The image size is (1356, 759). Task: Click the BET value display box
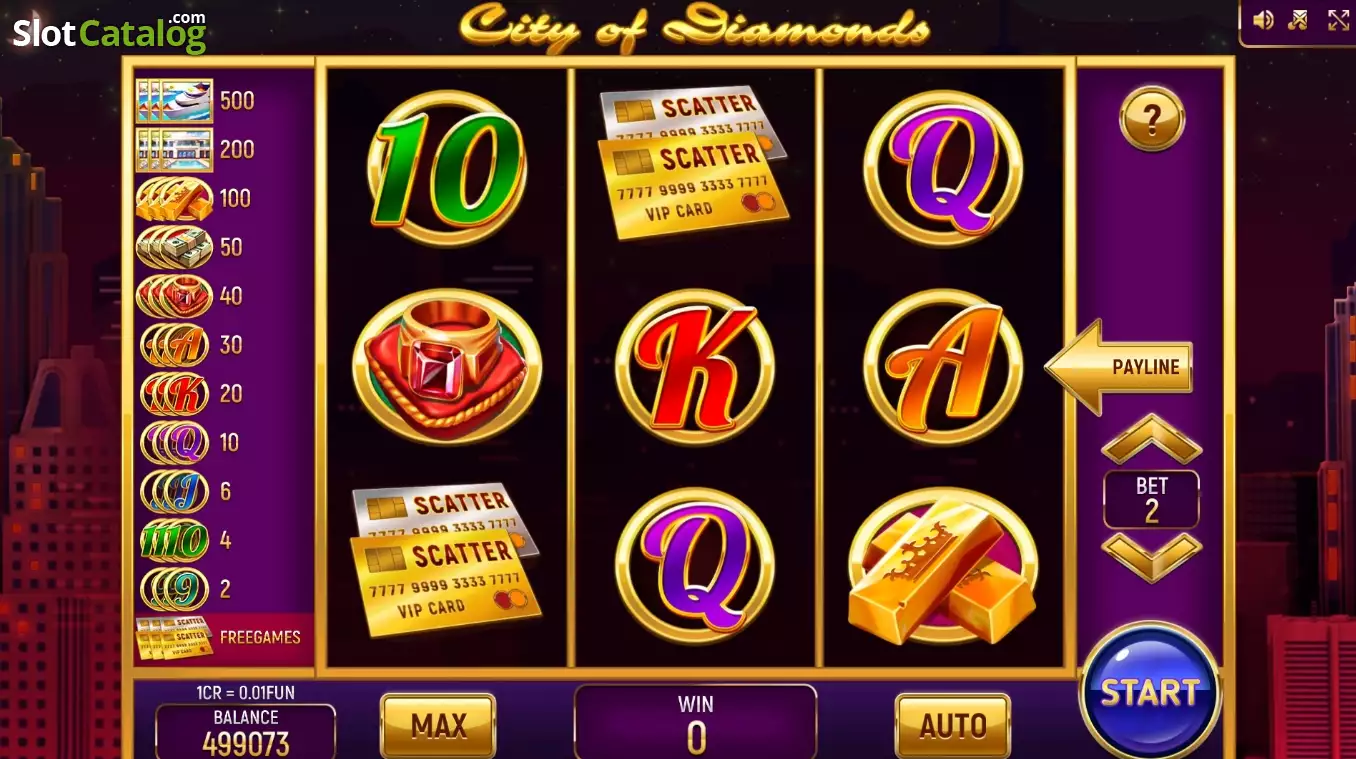1151,499
